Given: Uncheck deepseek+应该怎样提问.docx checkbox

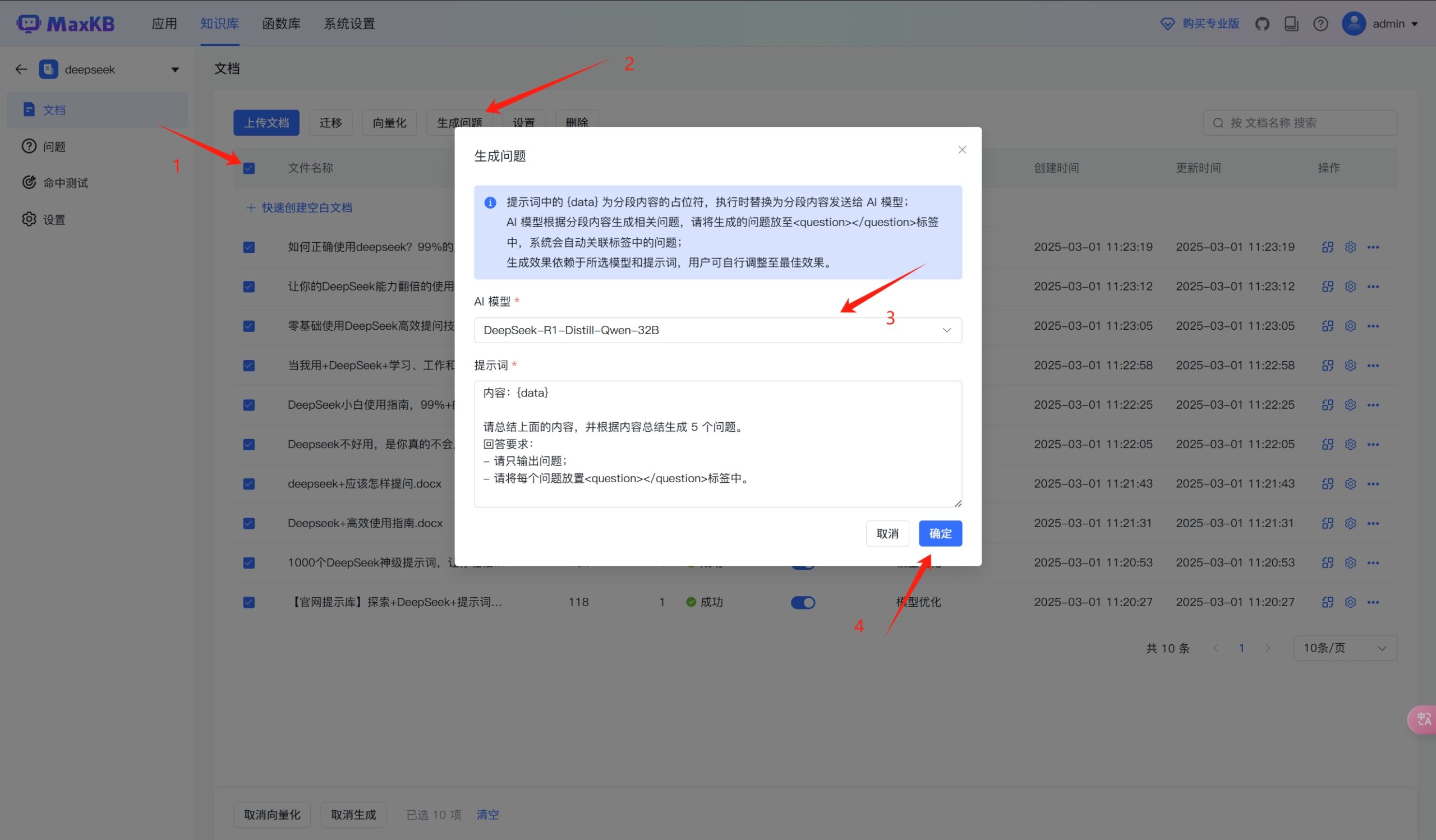Looking at the screenshot, I should [x=249, y=484].
